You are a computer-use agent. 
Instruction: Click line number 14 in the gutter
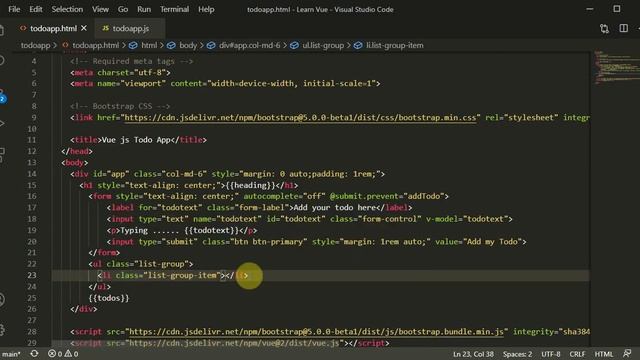pos(32,174)
